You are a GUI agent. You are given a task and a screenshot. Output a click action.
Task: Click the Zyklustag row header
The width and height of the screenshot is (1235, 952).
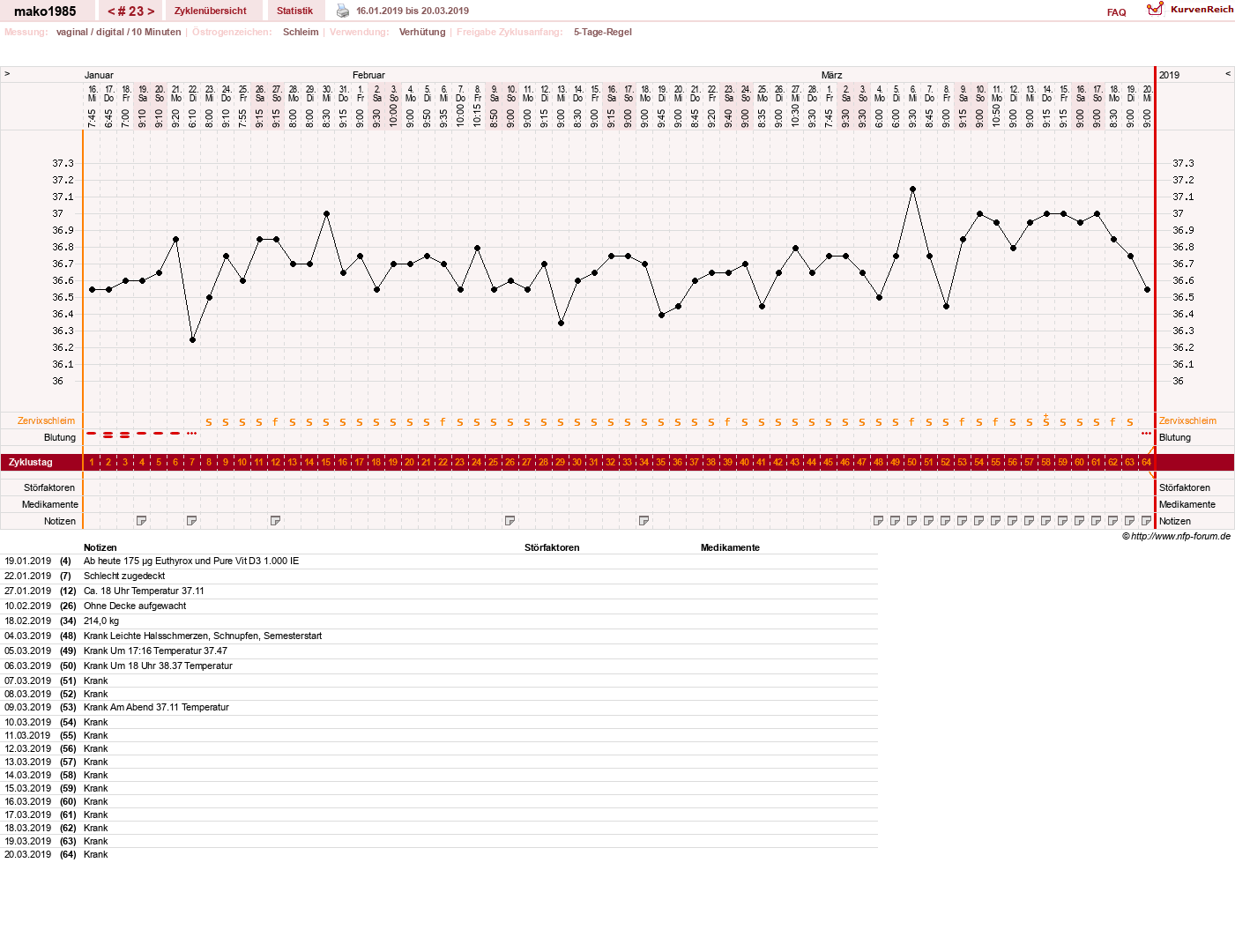point(31,462)
